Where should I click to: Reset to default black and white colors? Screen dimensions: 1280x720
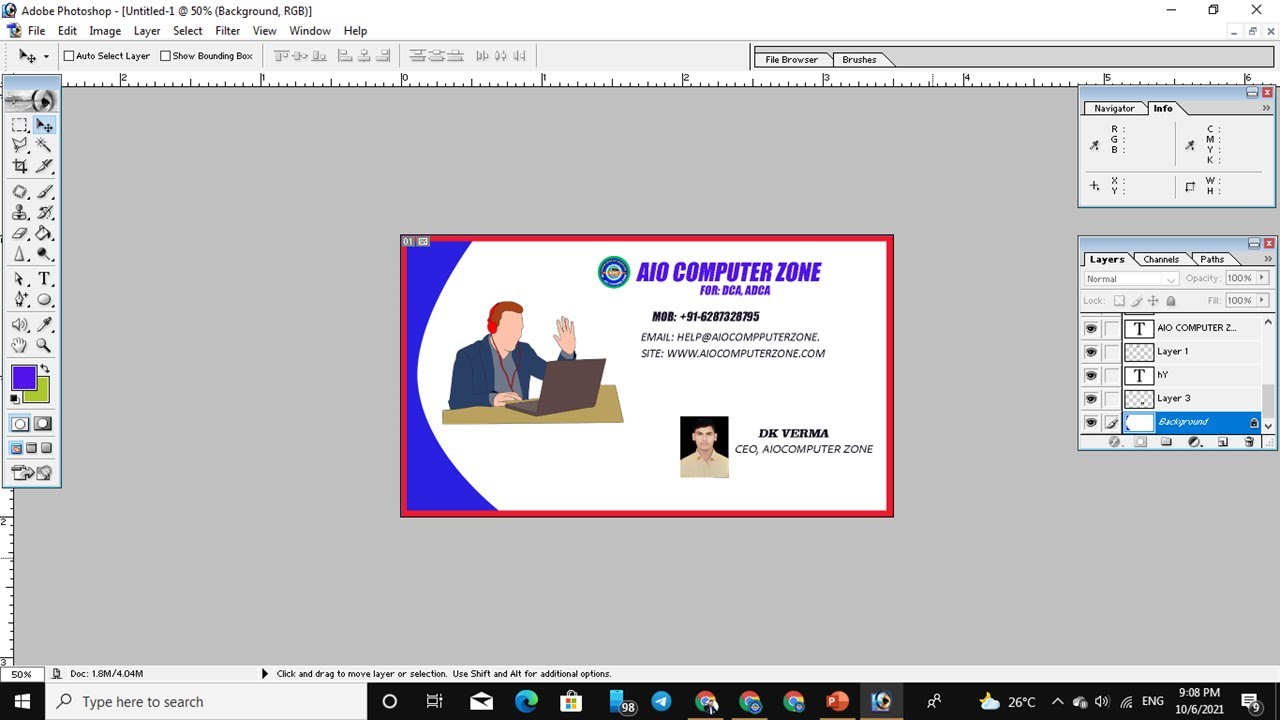pyautogui.click(x=15, y=398)
